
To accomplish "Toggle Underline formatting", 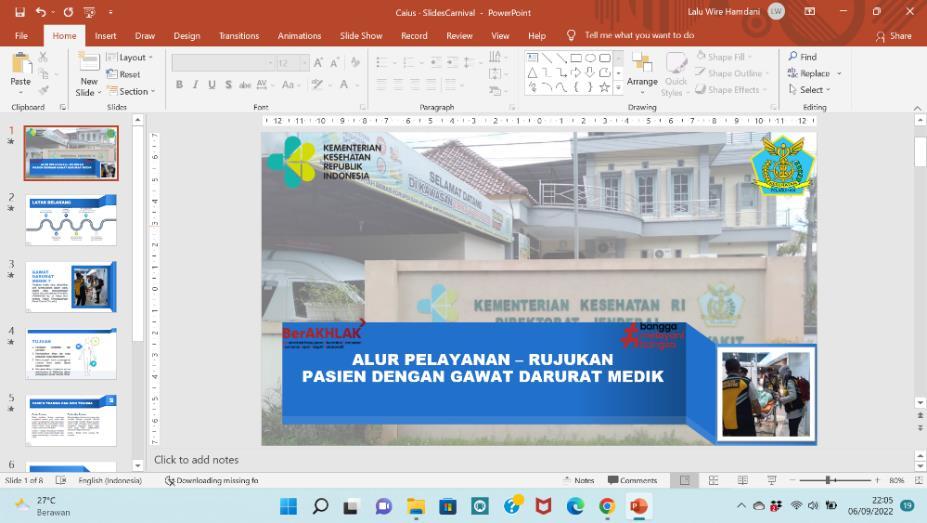I will point(212,85).
